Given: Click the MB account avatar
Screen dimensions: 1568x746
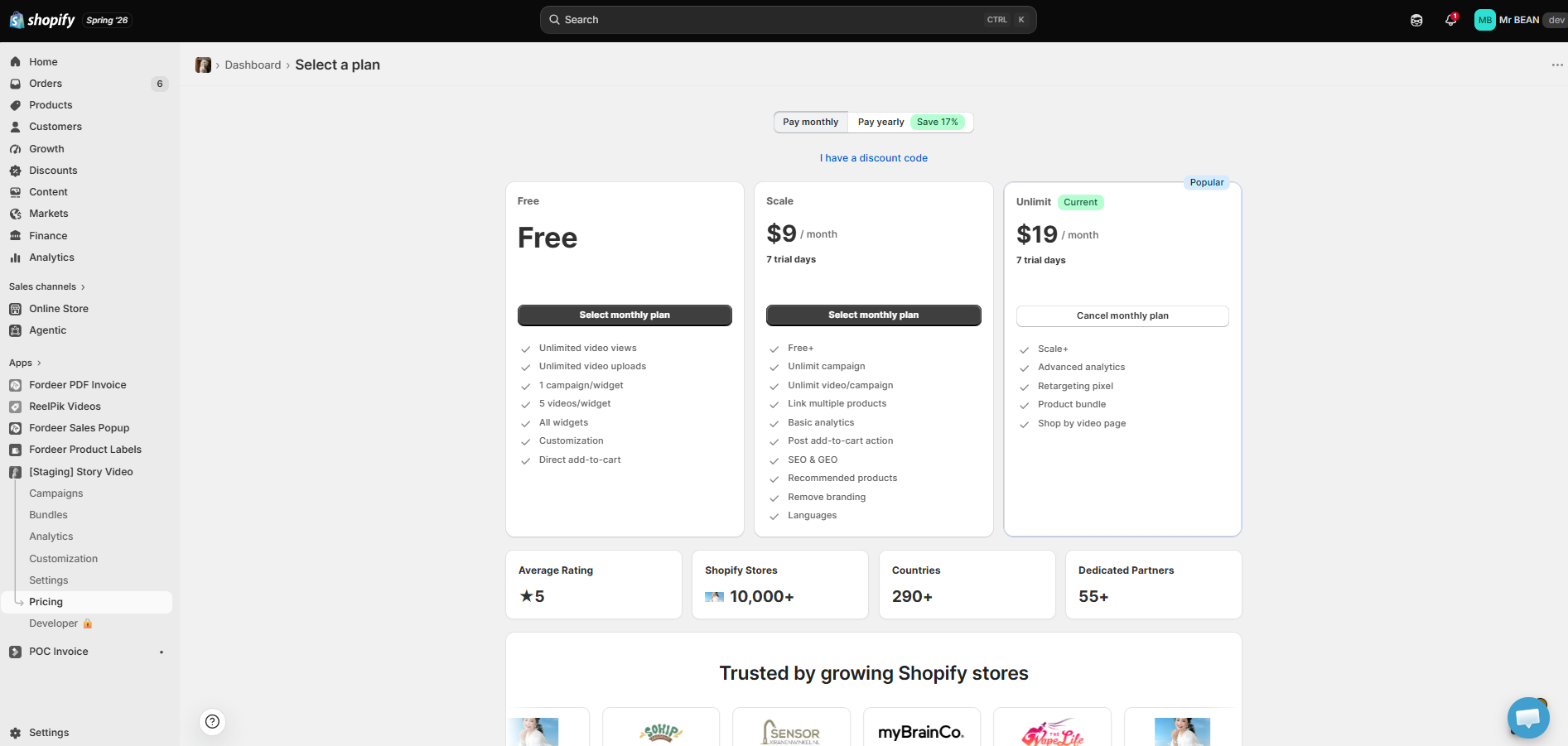Looking at the screenshot, I should point(1484,20).
